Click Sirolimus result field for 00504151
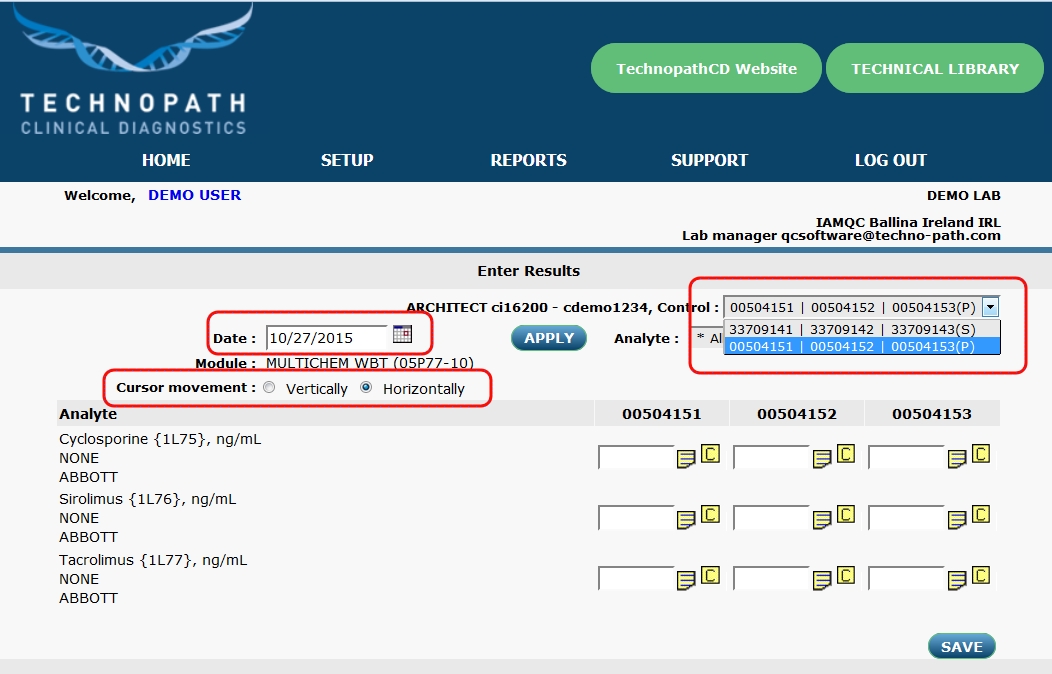 tap(636, 518)
